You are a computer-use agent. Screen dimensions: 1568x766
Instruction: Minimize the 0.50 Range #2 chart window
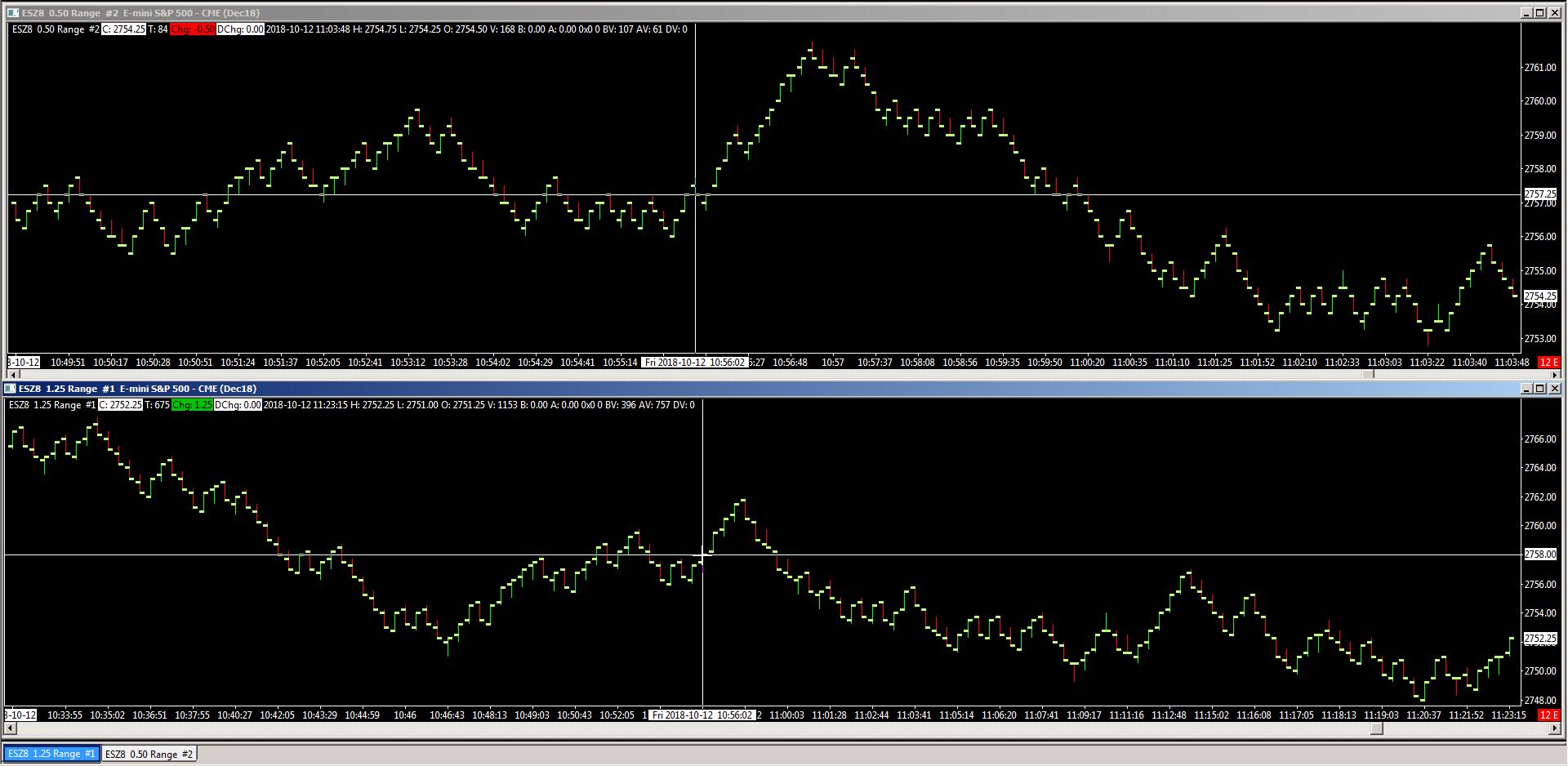coord(1526,13)
